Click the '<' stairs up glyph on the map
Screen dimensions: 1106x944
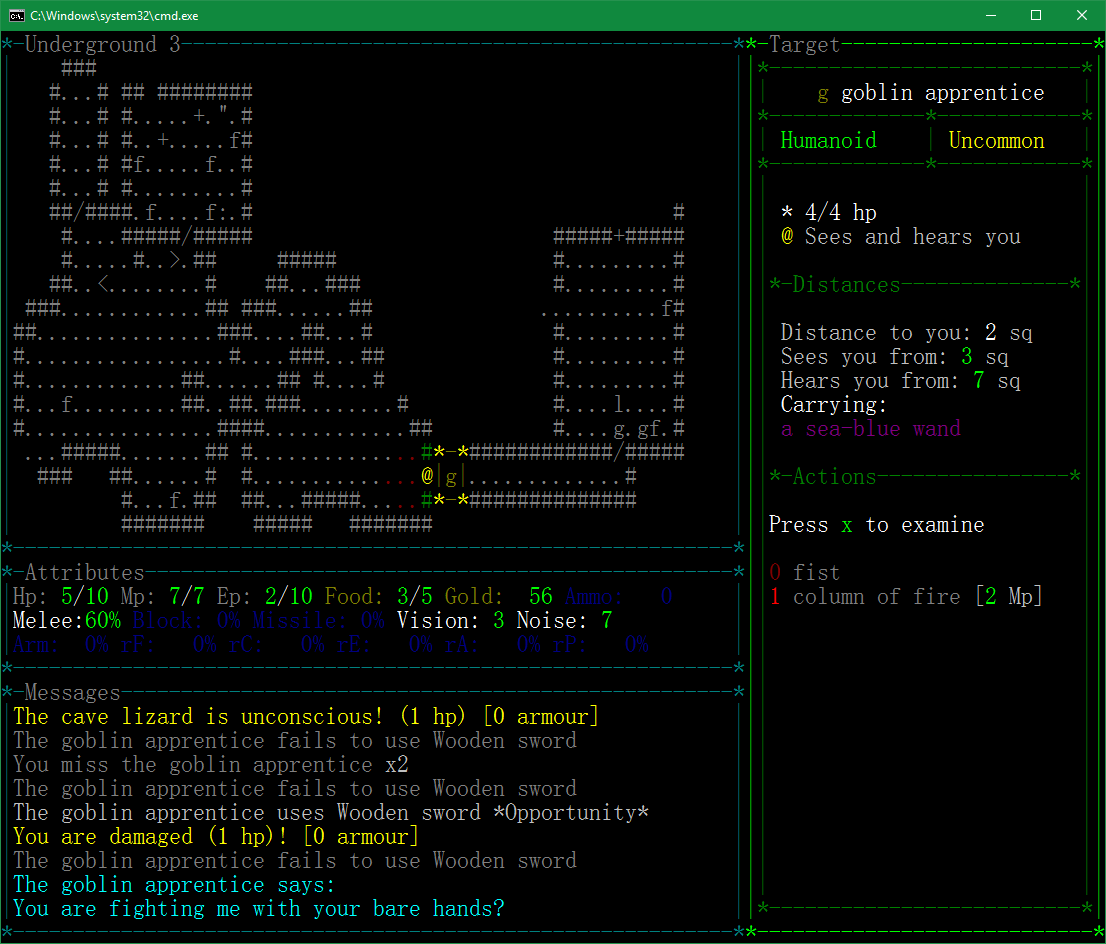[104, 284]
